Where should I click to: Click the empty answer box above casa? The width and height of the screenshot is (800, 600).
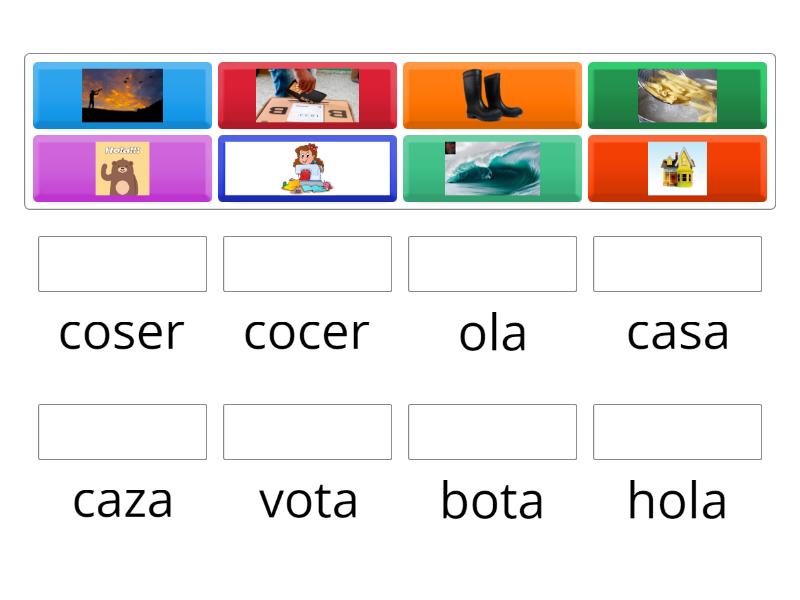(x=678, y=264)
